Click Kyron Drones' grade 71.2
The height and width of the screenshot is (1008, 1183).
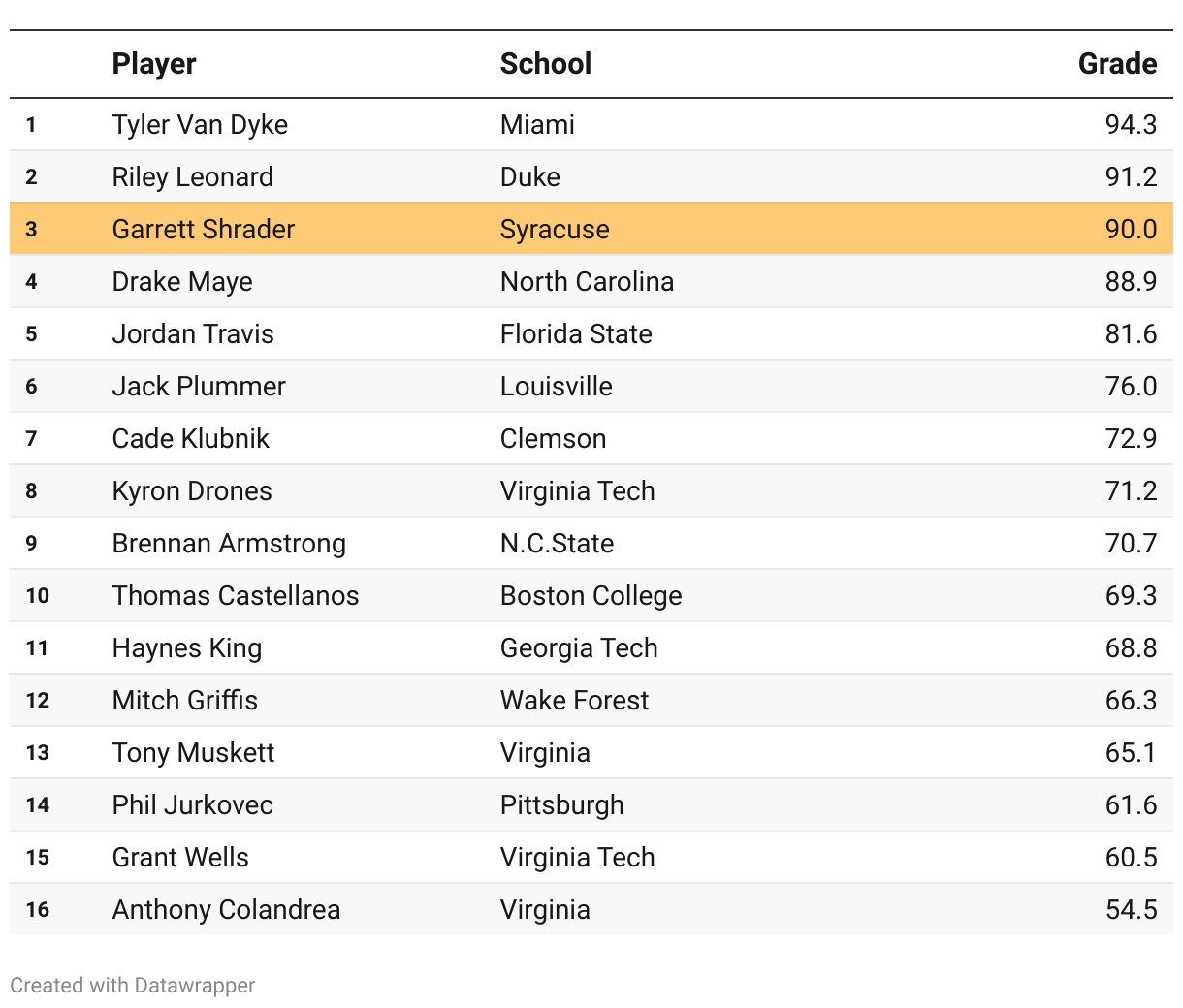[x=1131, y=491]
